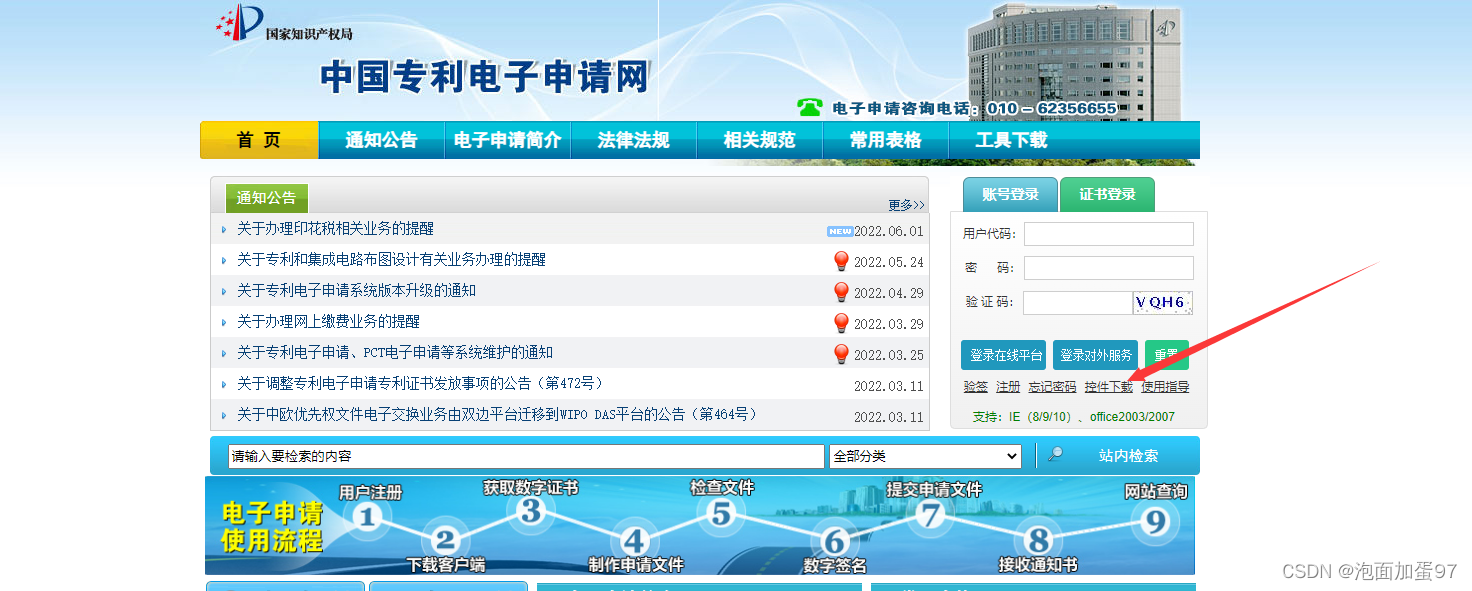1472x591 pixels.
Task: Open the 常用表格 menu
Action: point(885,140)
